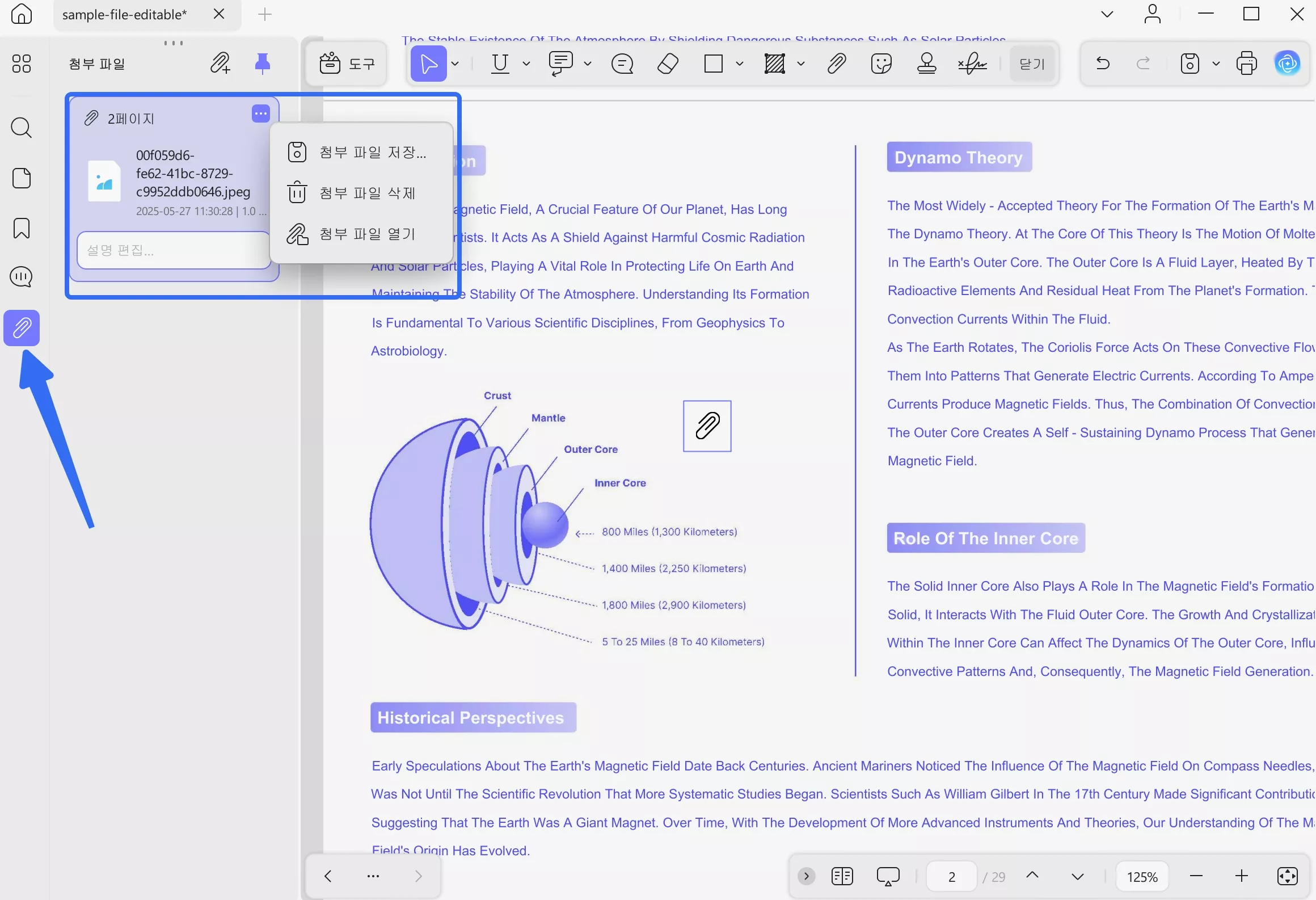Toggle fit-to-screen view
The height and width of the screenshot is (900, 1316).
(1287, 876)
